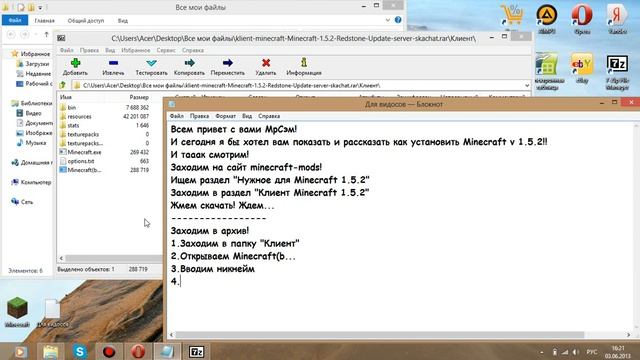640x360 pixels.
Task: Click the 7-Zip file list horizontal scrollbar
Action: pos(113,258)
